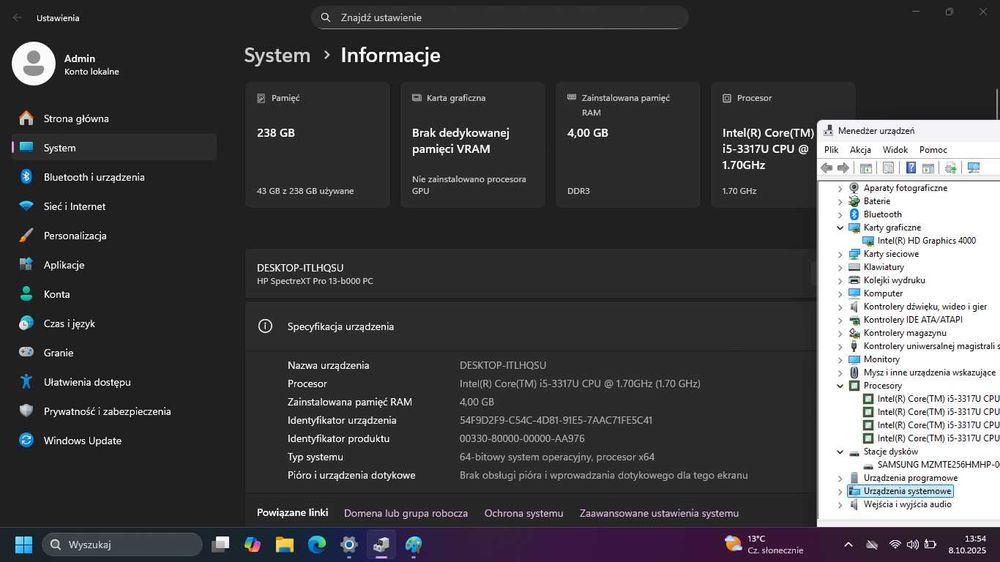Click Znajdź ustawienie search field
The width and height of the screenshot is (1000, 562).
coord(500,18)
